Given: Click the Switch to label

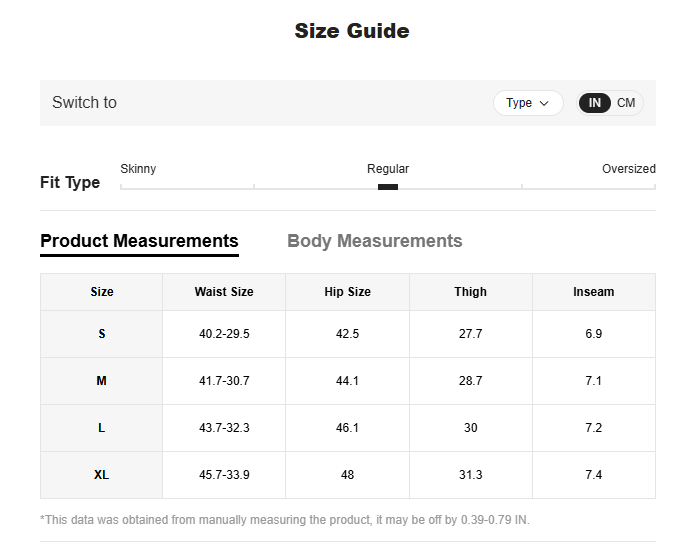Looking at the screenshot, I should (84, 103).
